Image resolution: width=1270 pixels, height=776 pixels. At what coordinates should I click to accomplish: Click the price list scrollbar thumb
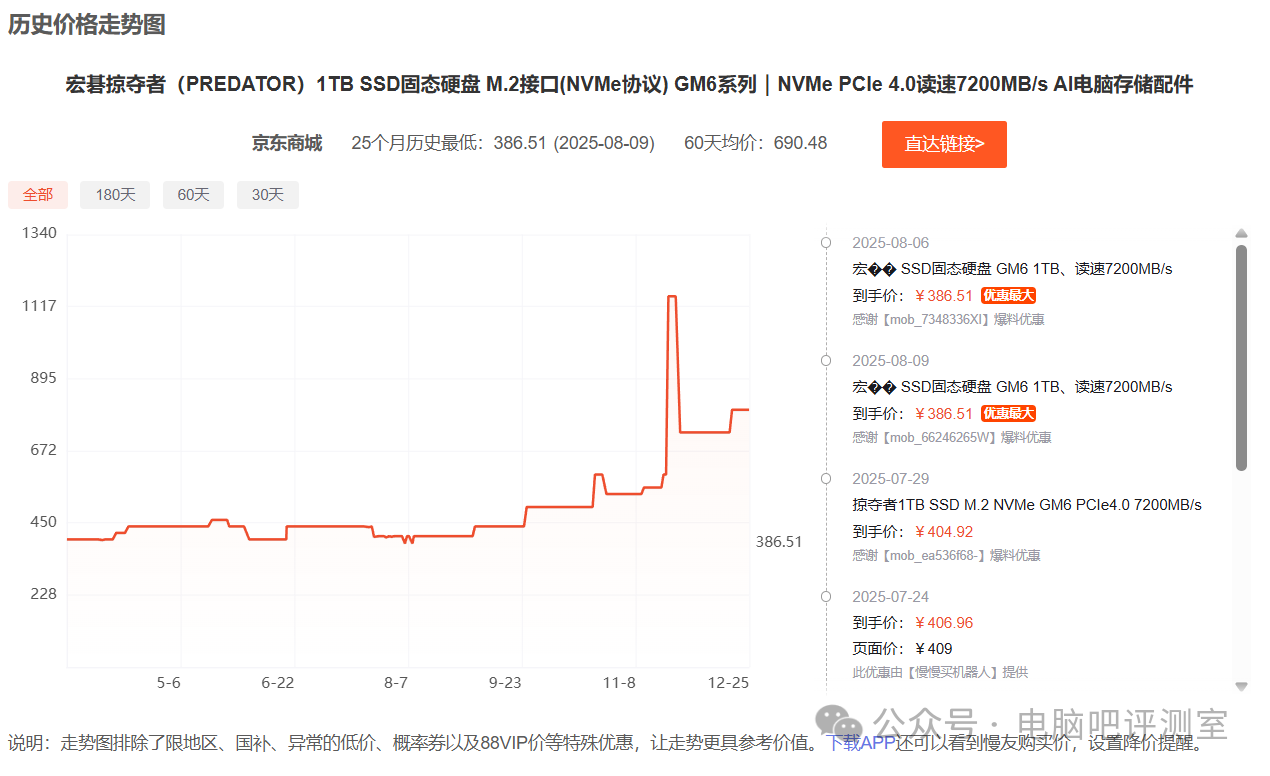point(1242,357)
